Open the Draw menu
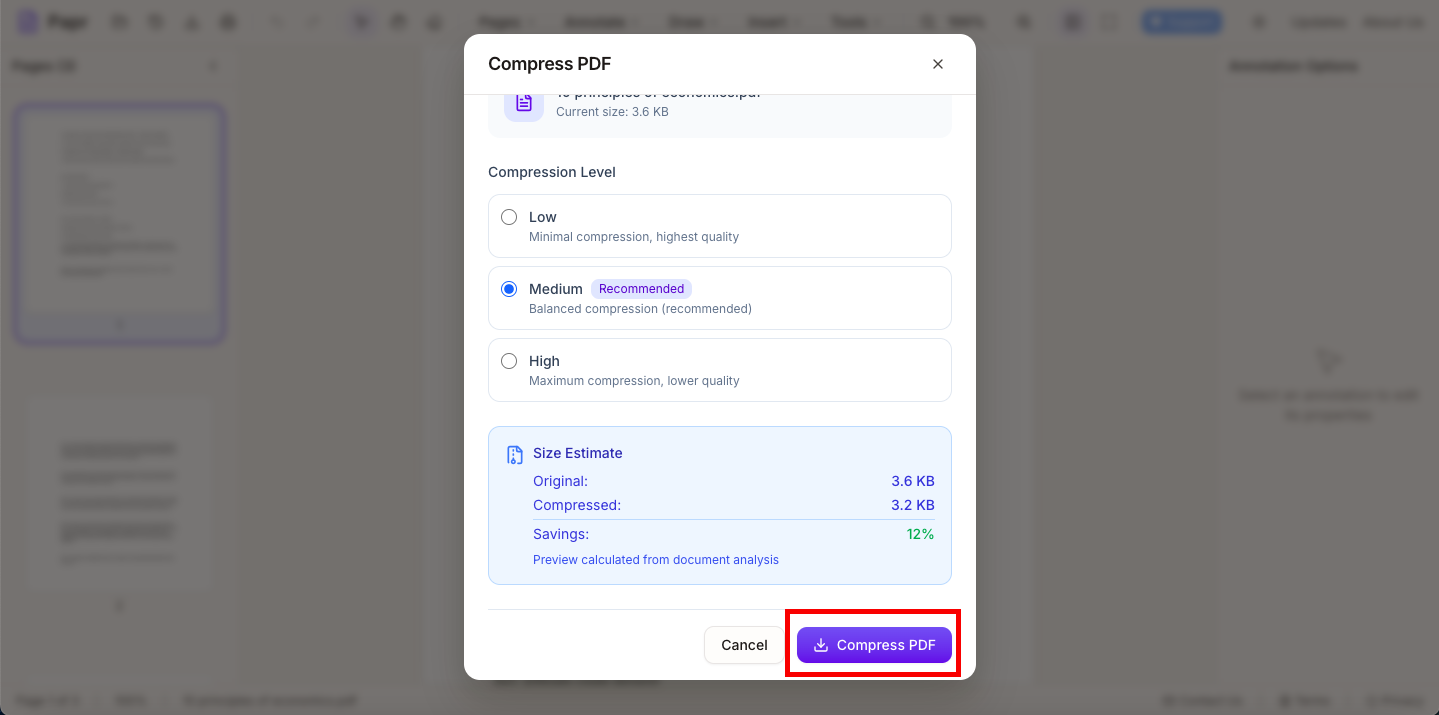1439x715 pixels. pos(690,21)
